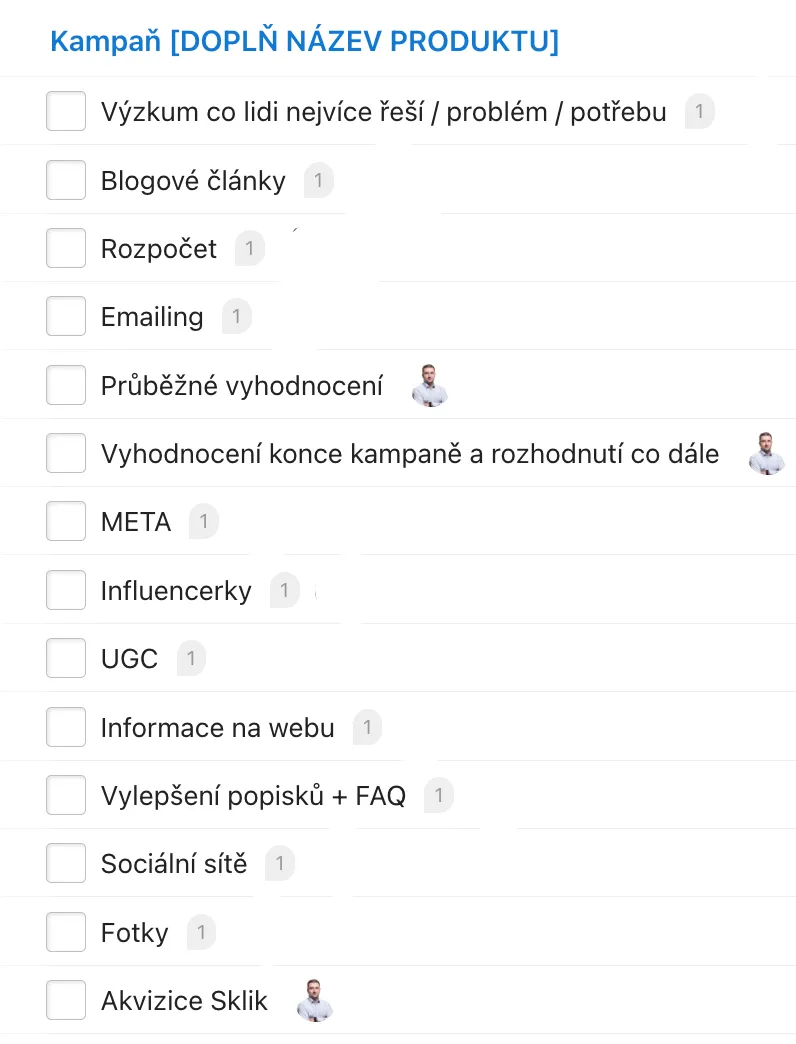The height and width of the screenshot is (1044, 796).
Task: Open subtask badge beside Vylepšení popisků + FAQ
Action: (438, 796)
